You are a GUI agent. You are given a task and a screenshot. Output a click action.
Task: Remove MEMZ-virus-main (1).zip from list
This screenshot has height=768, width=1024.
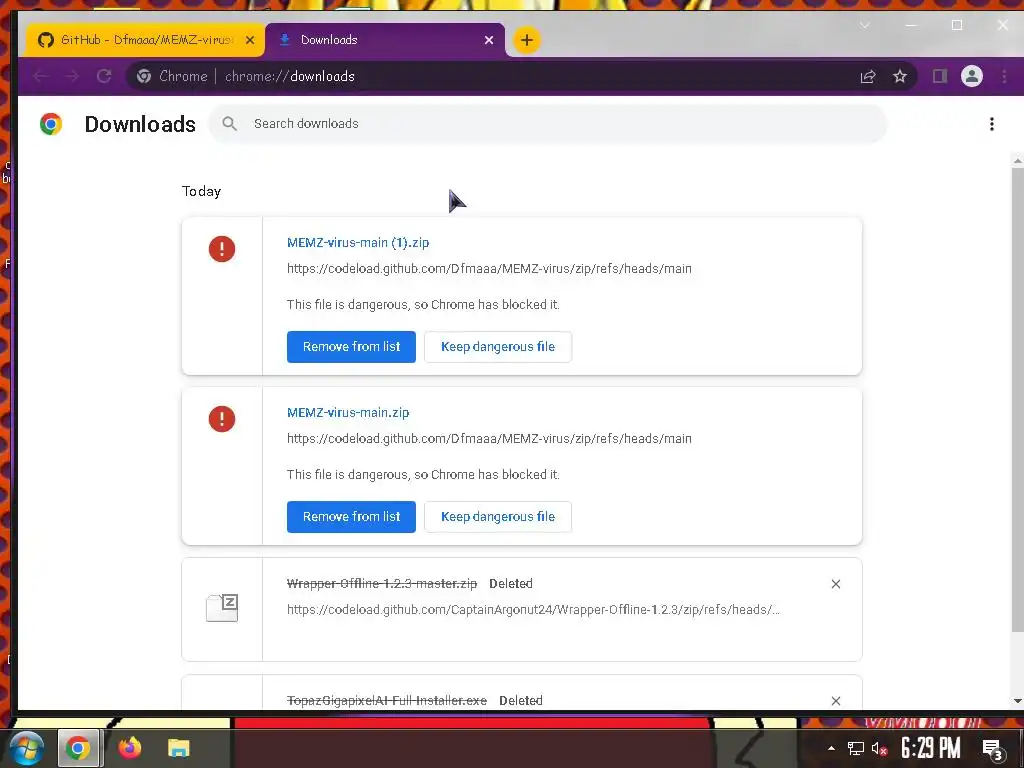click(351, 347)
